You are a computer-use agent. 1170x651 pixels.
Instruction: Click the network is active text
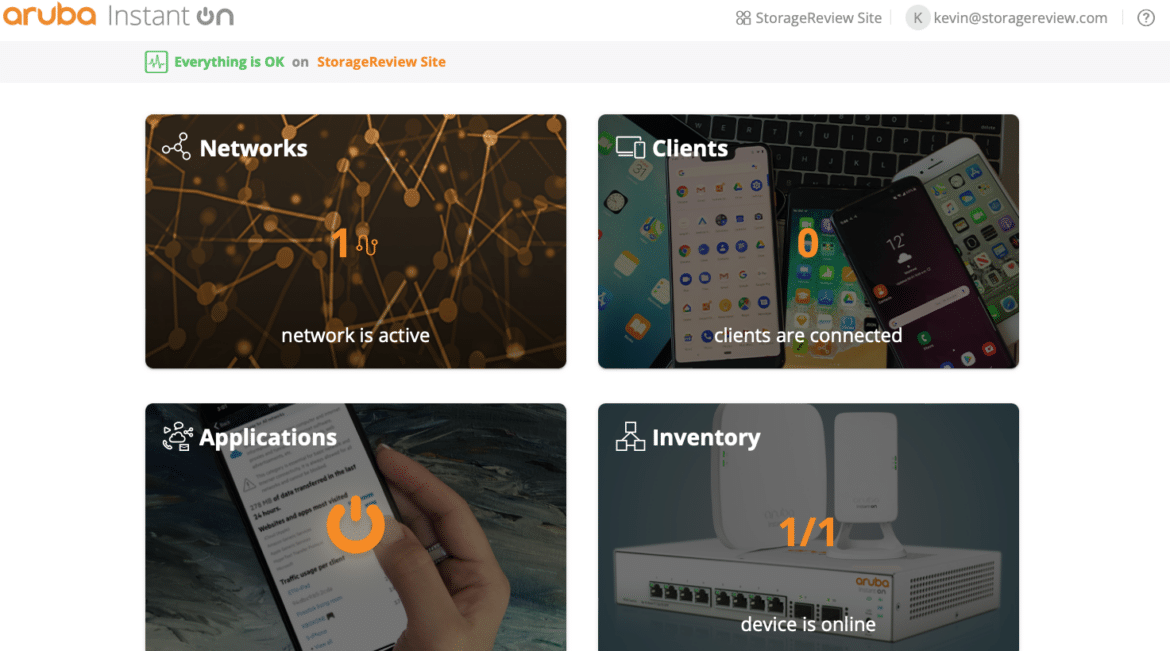pos(355,335)
